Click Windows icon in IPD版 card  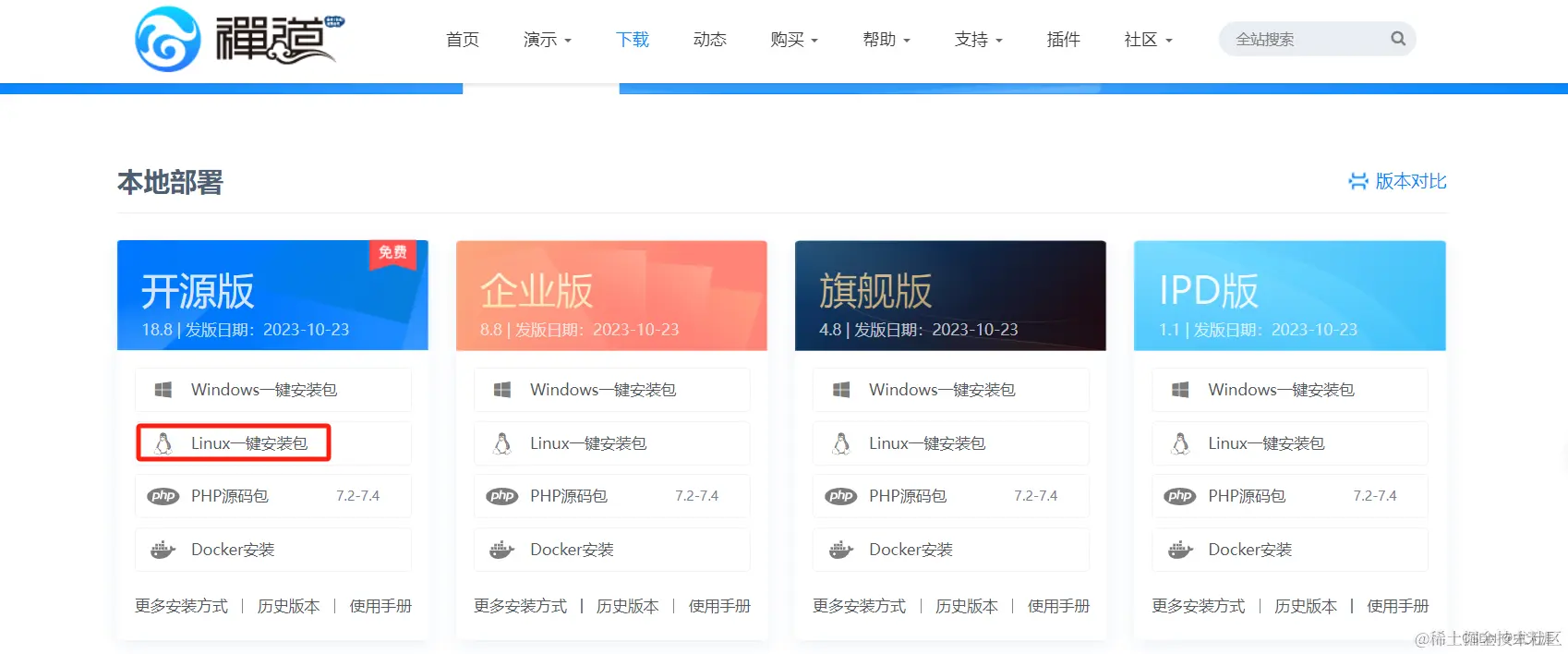(1180, 390)
